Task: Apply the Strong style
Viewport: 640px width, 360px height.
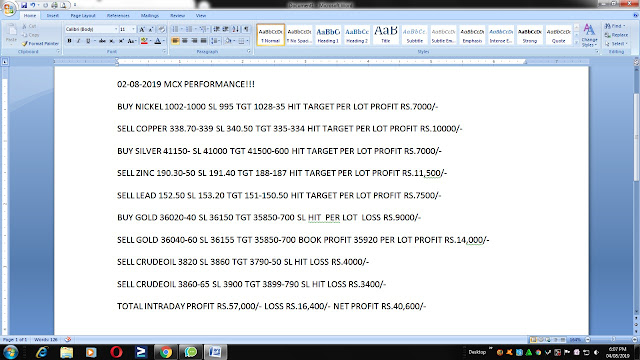Action: (530, 35)
